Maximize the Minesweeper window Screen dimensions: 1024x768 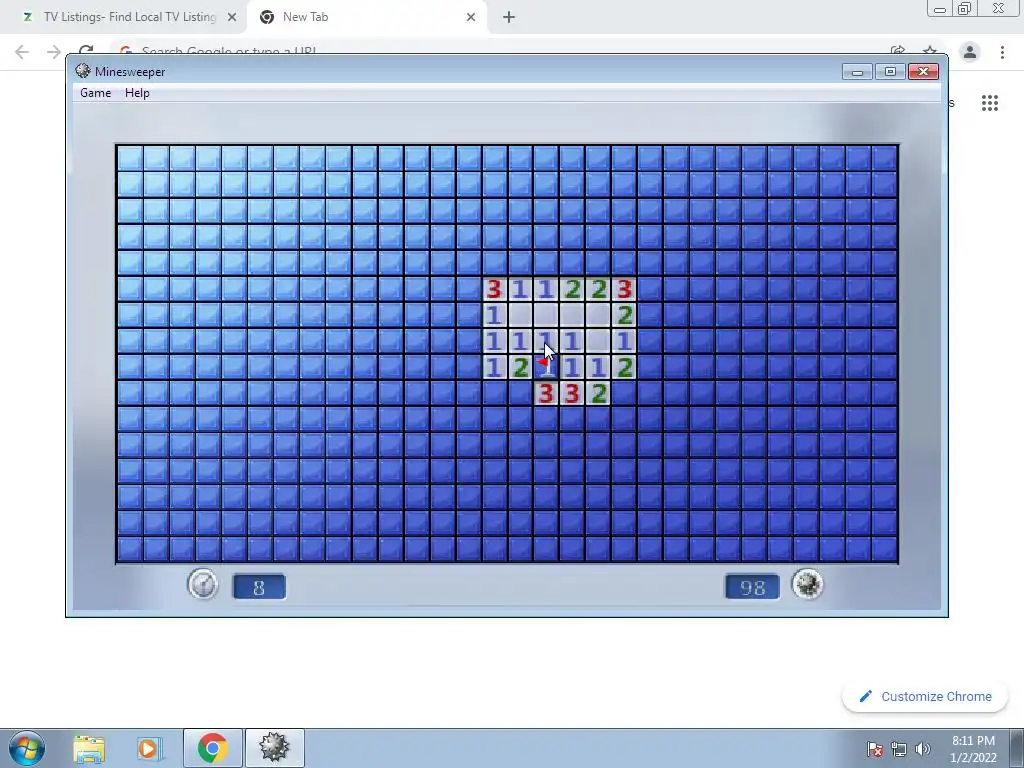[890, 71]
